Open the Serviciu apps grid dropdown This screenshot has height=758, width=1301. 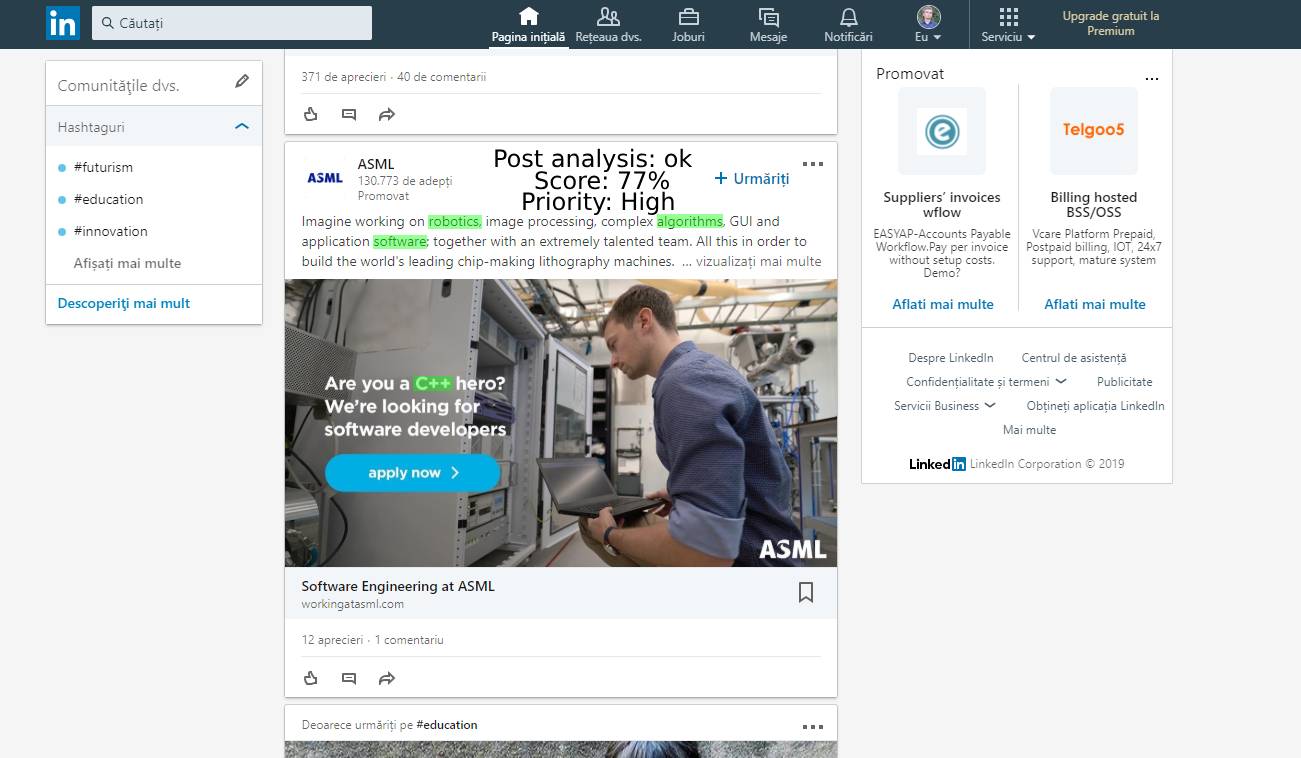(x=1008, y=25)
